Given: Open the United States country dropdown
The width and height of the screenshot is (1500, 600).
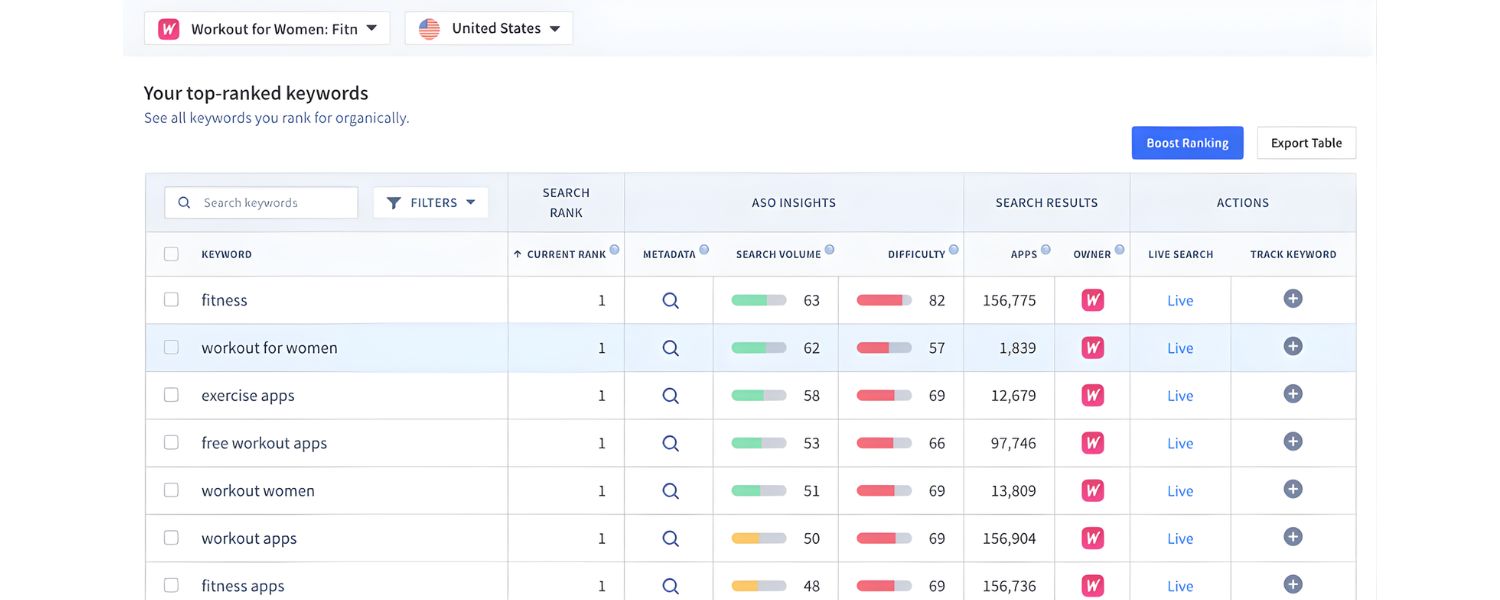Looking at the screenshot, I should point(488,28).
